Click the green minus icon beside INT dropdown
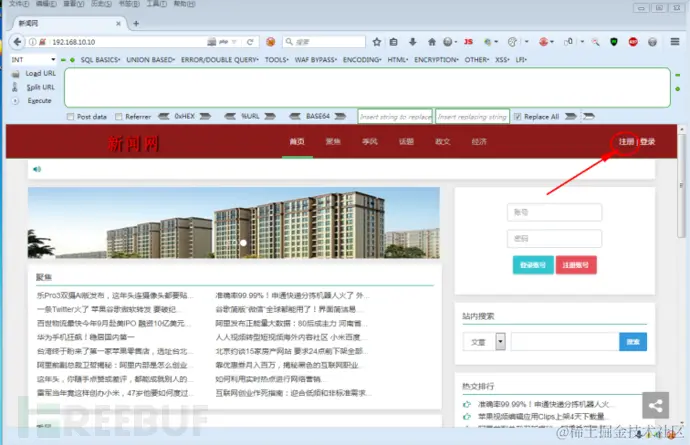The height and width of the screenshot is (445, 690). click(63, 60)
